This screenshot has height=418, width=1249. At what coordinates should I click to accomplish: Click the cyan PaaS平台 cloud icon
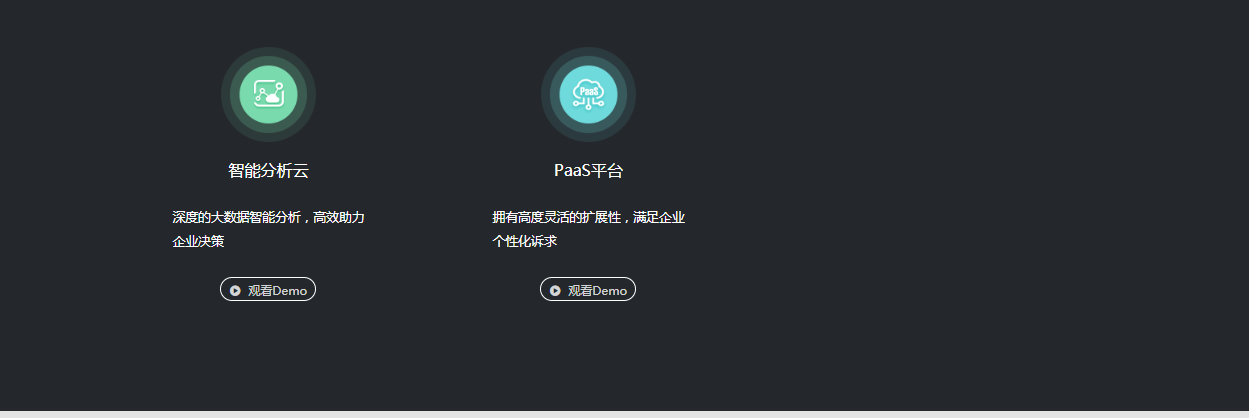588,95
